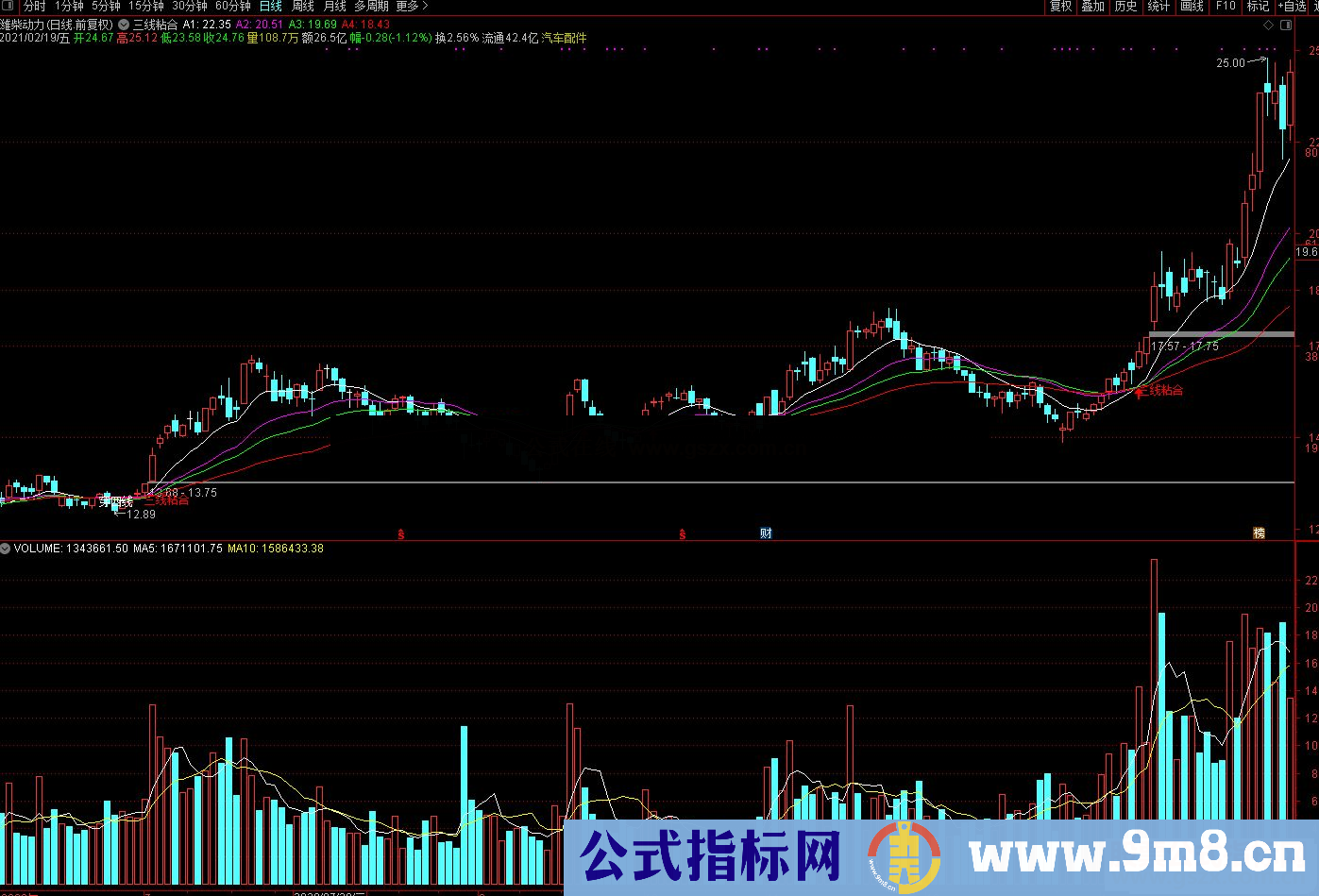Click the 标记 marker tool
The height and width of the screenshot is (896, 1319).
[x=1256, y=7]
